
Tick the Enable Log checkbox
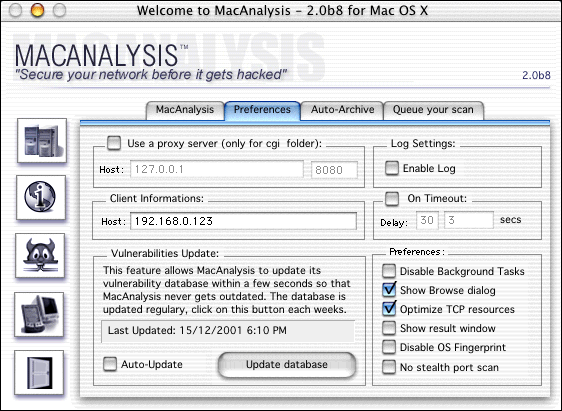tap(392, 168)
